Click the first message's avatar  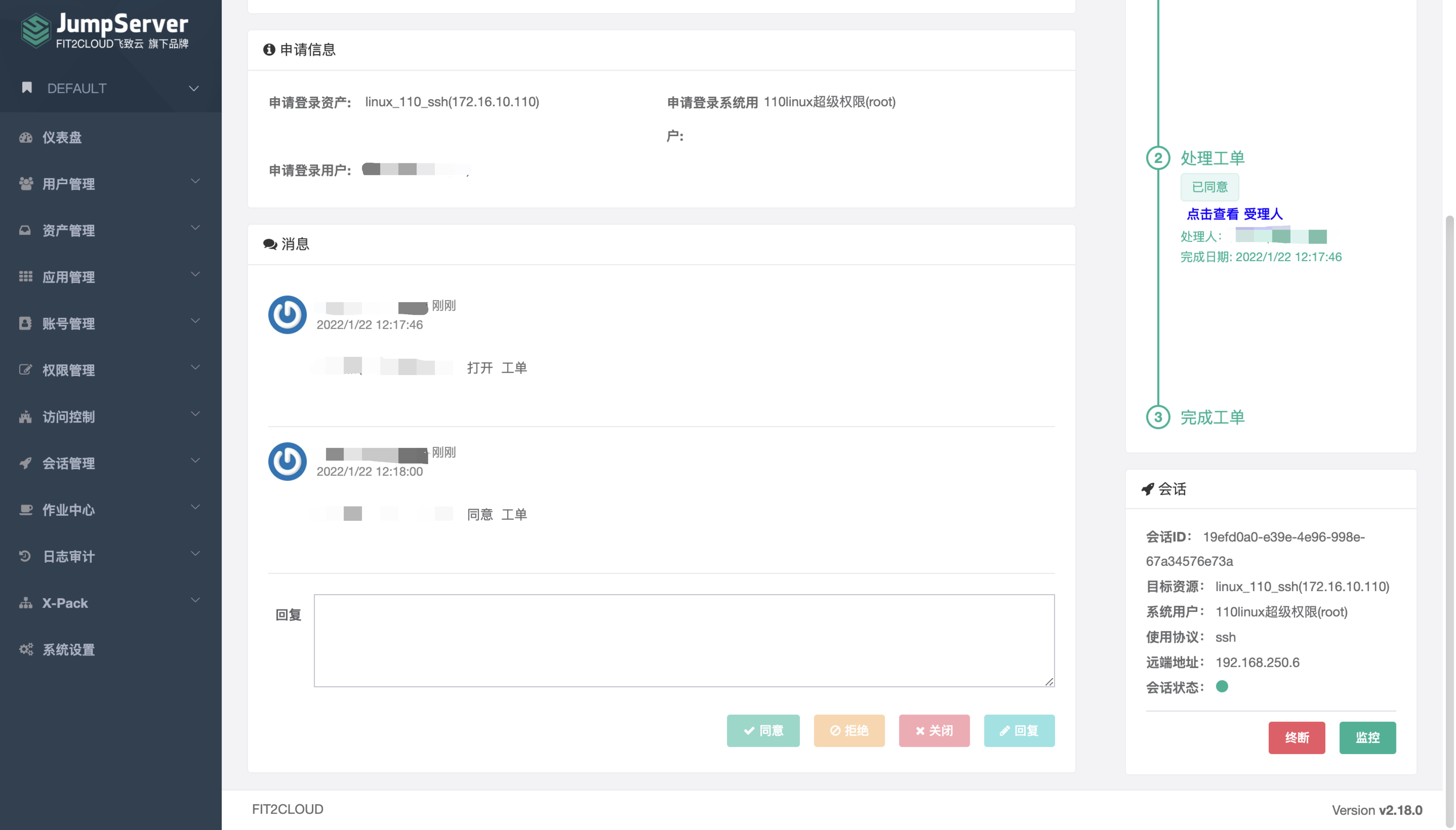(x=288, y=315)
